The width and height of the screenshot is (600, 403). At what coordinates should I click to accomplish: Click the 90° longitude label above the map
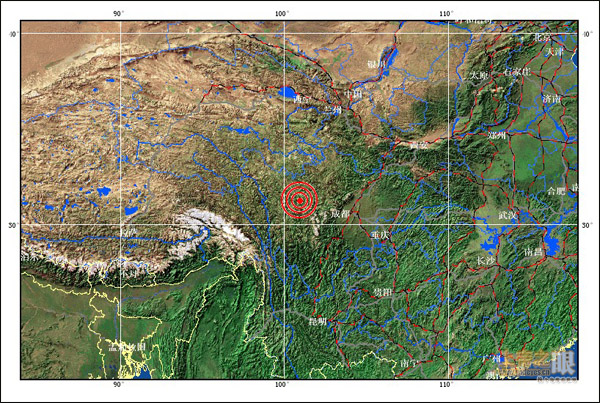point(118,14)
